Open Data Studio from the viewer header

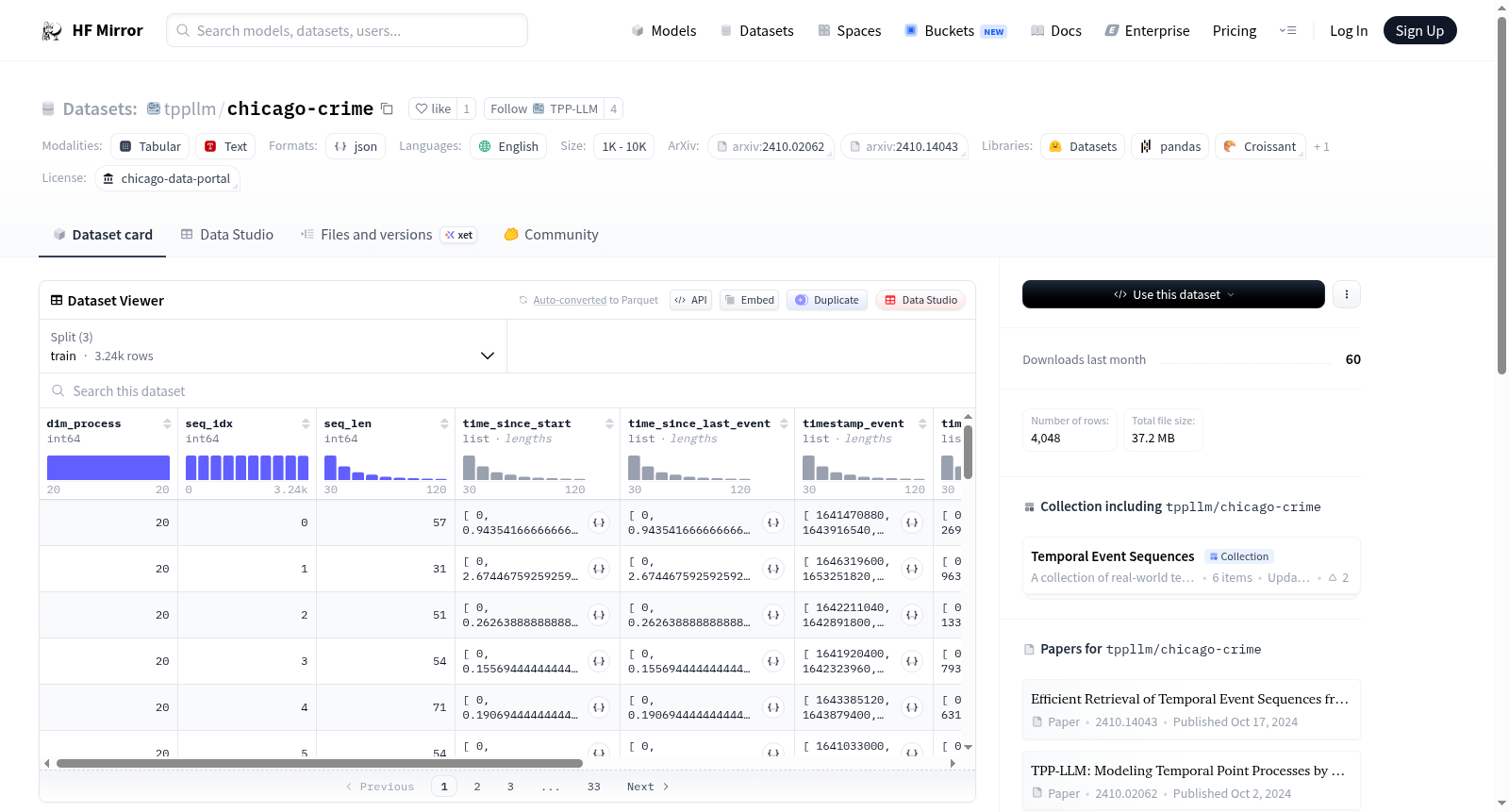coord(920,300)
